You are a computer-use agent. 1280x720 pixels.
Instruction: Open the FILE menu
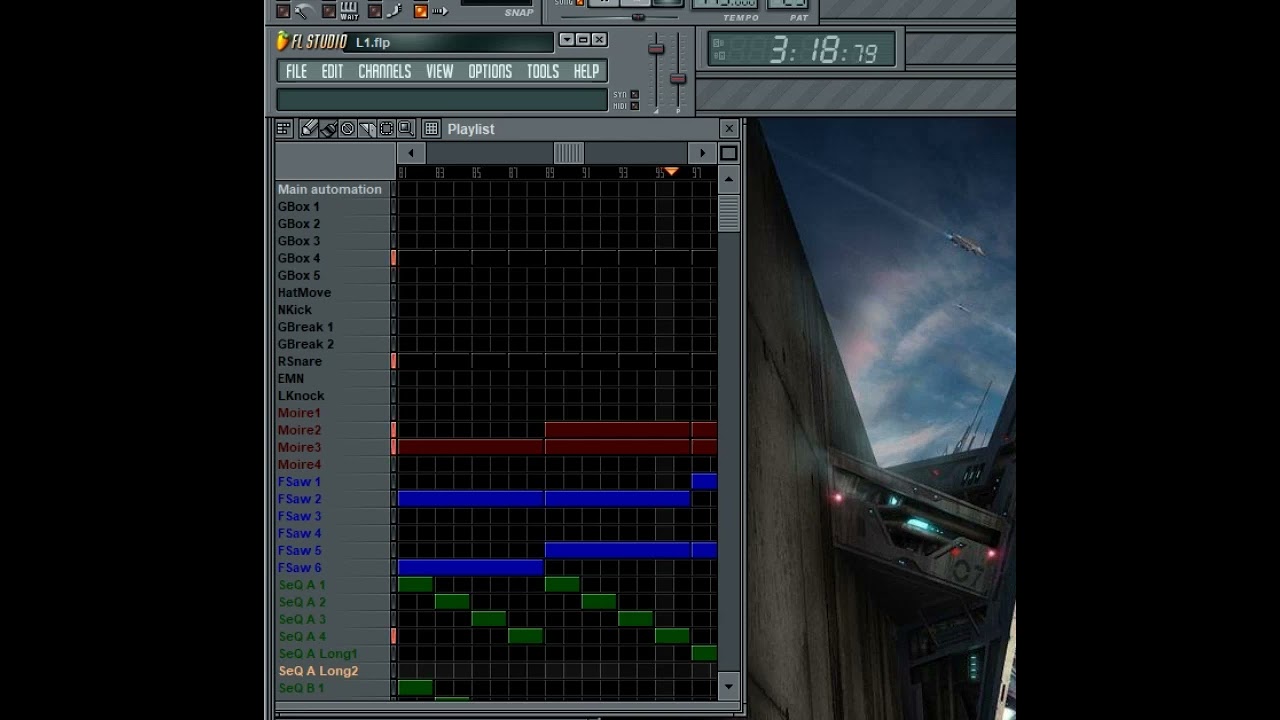coord(297,71)
